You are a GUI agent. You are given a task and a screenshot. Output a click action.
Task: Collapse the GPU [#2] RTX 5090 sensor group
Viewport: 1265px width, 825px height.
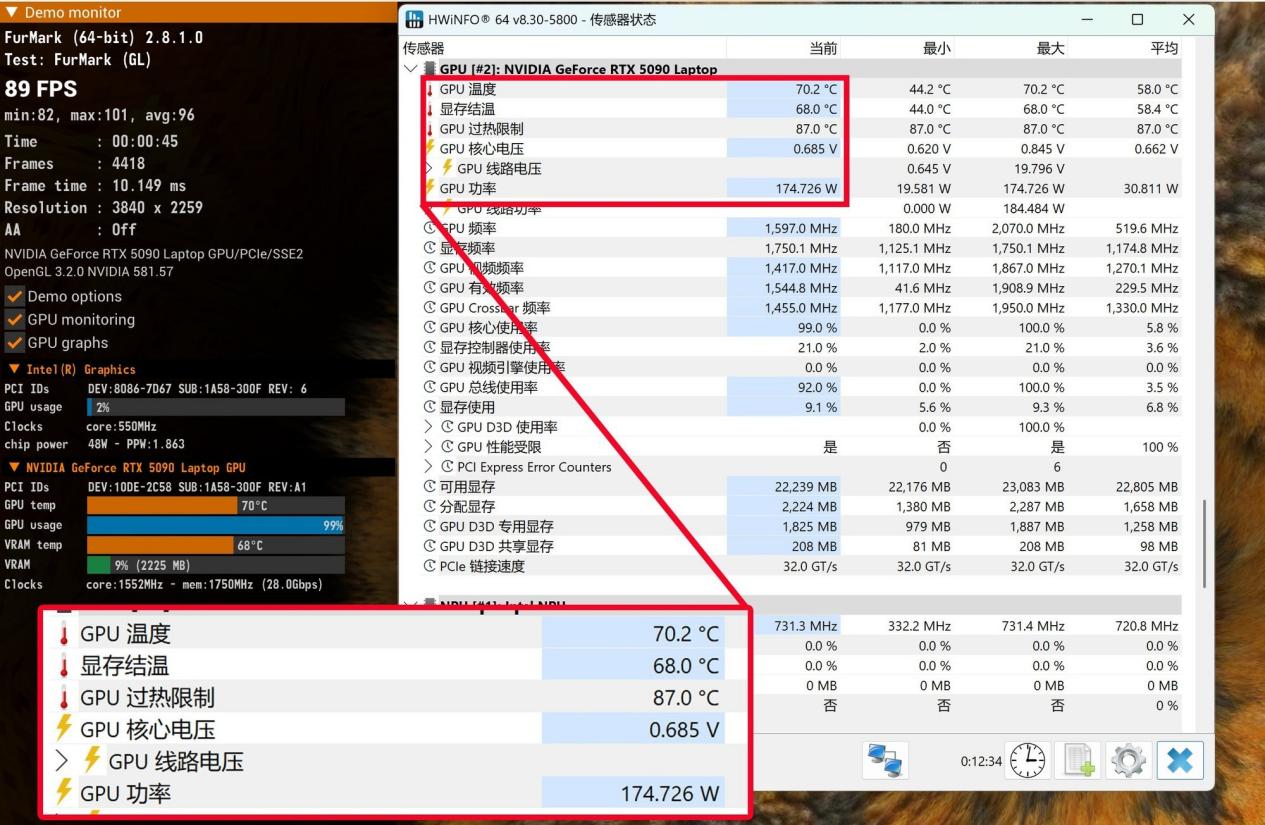point(410,69)
